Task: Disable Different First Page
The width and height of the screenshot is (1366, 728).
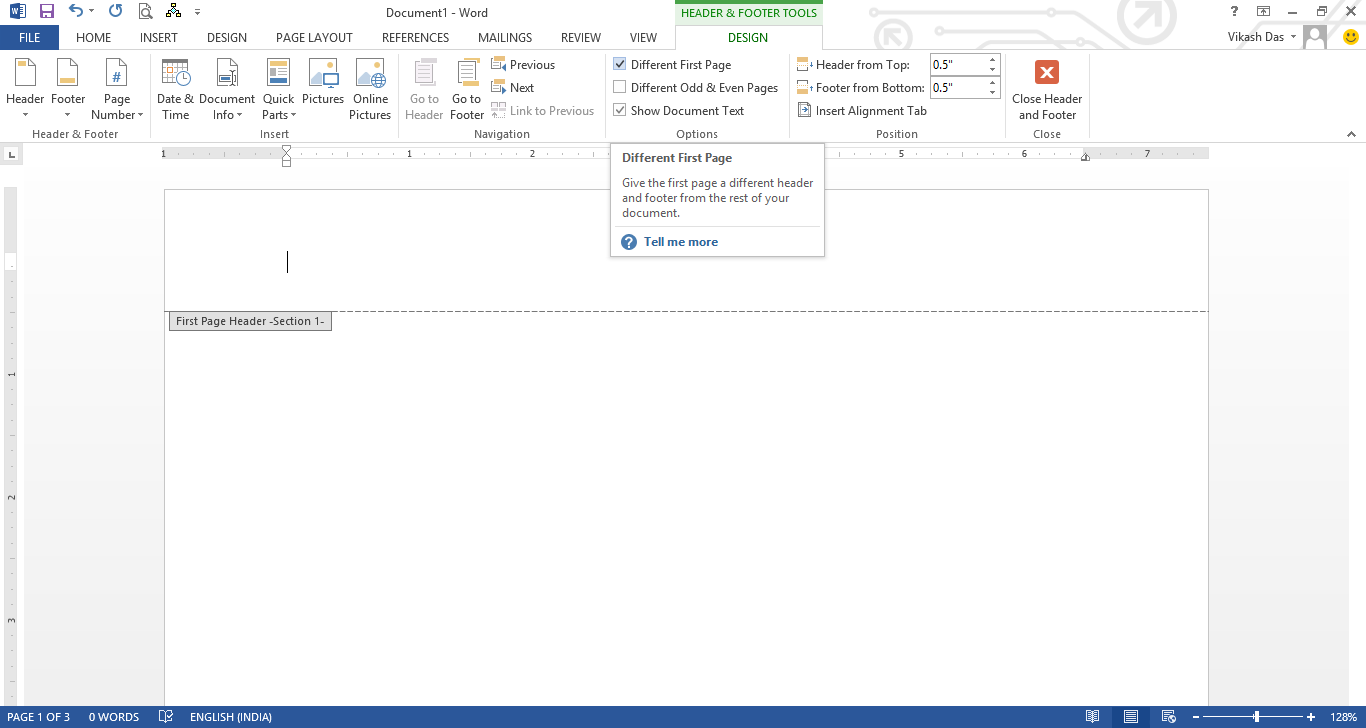Action: click(620, 64)
